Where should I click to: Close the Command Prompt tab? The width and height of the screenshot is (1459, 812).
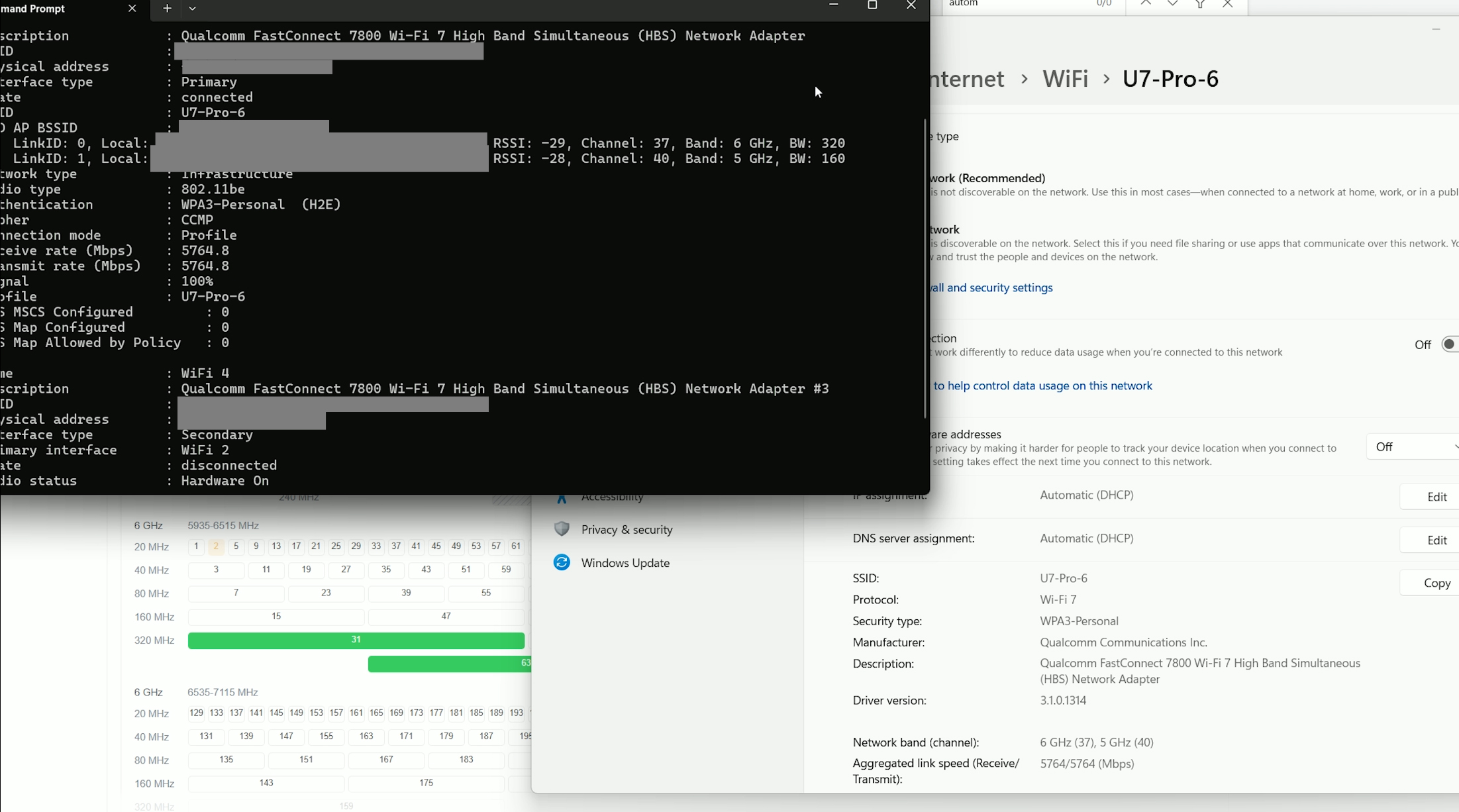[x=132, y=9]
